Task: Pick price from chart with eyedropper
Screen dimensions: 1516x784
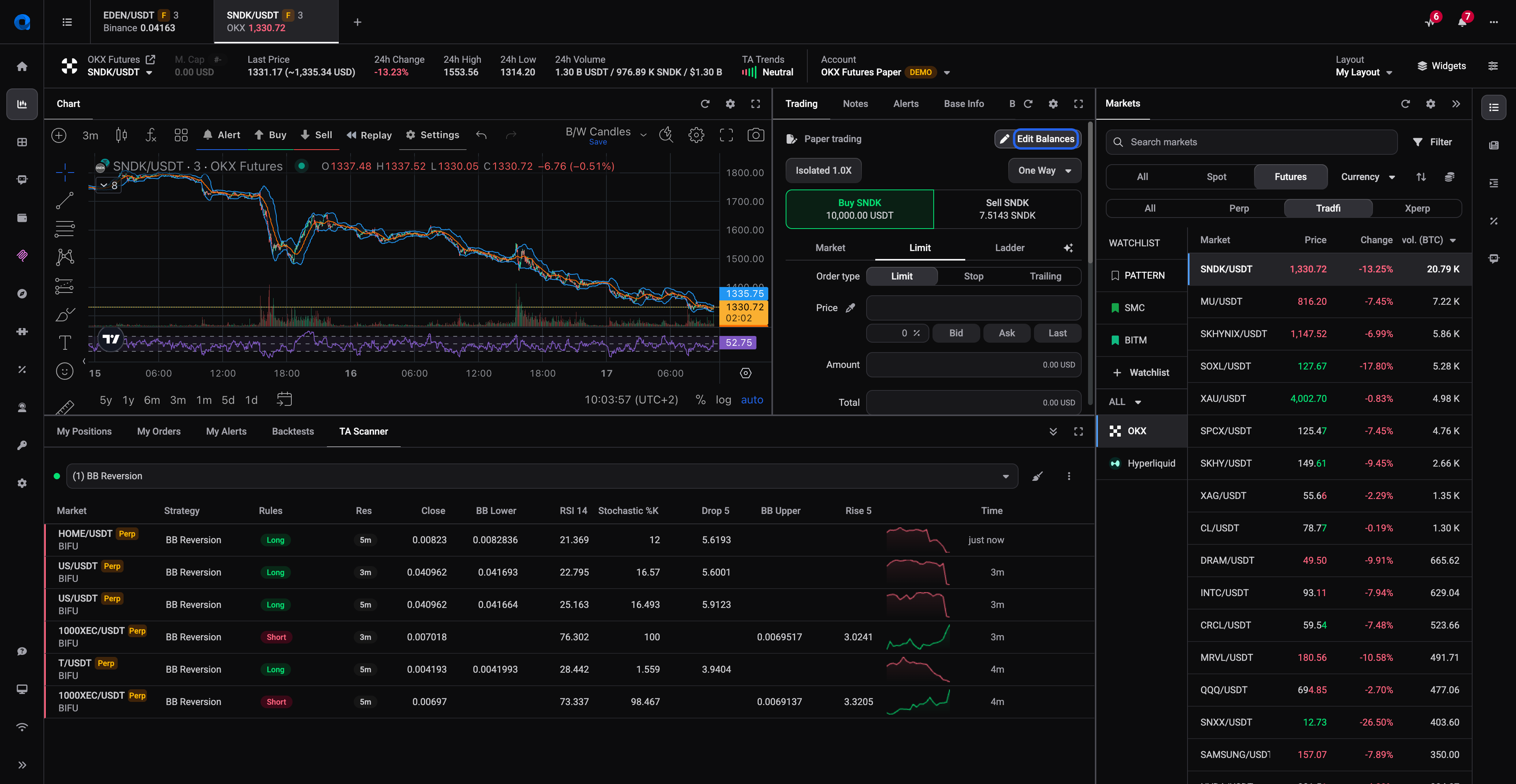Action: (x=851, y=308)
